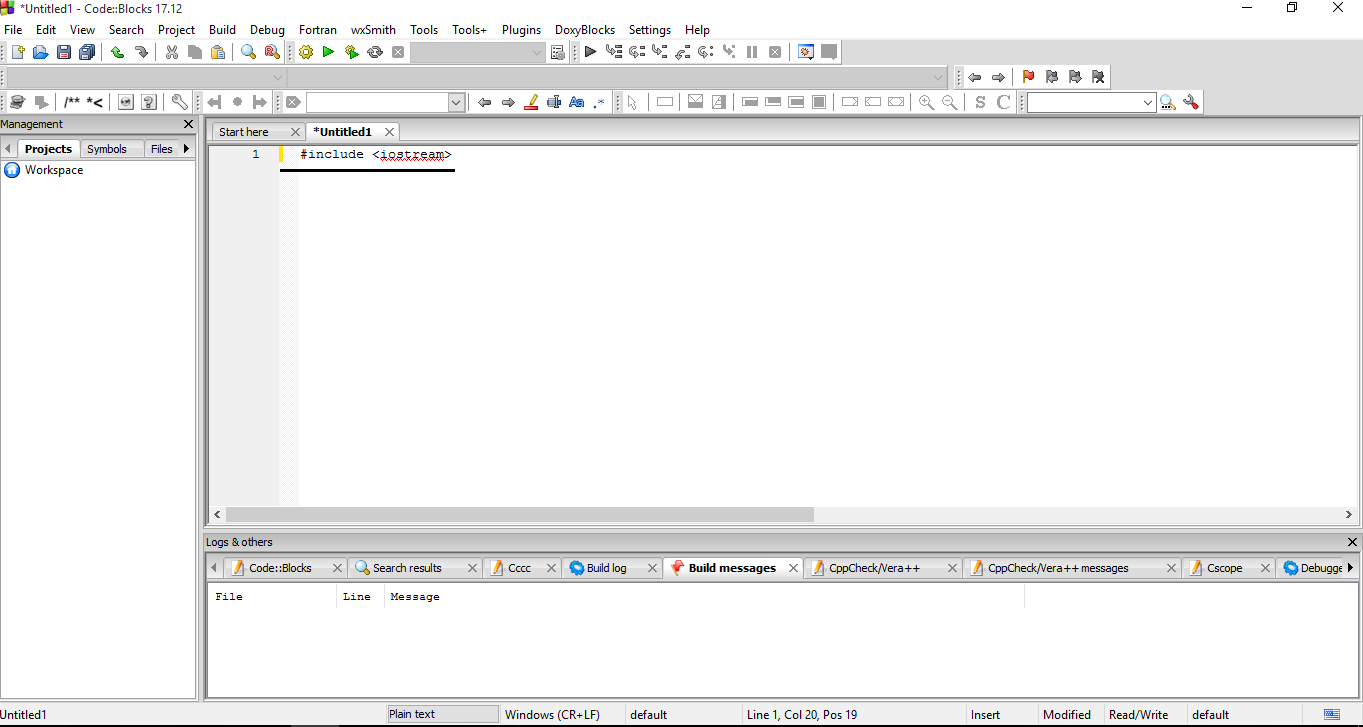
Task: Open Replace with the red magnifier icon
Action: pos(271,51)
